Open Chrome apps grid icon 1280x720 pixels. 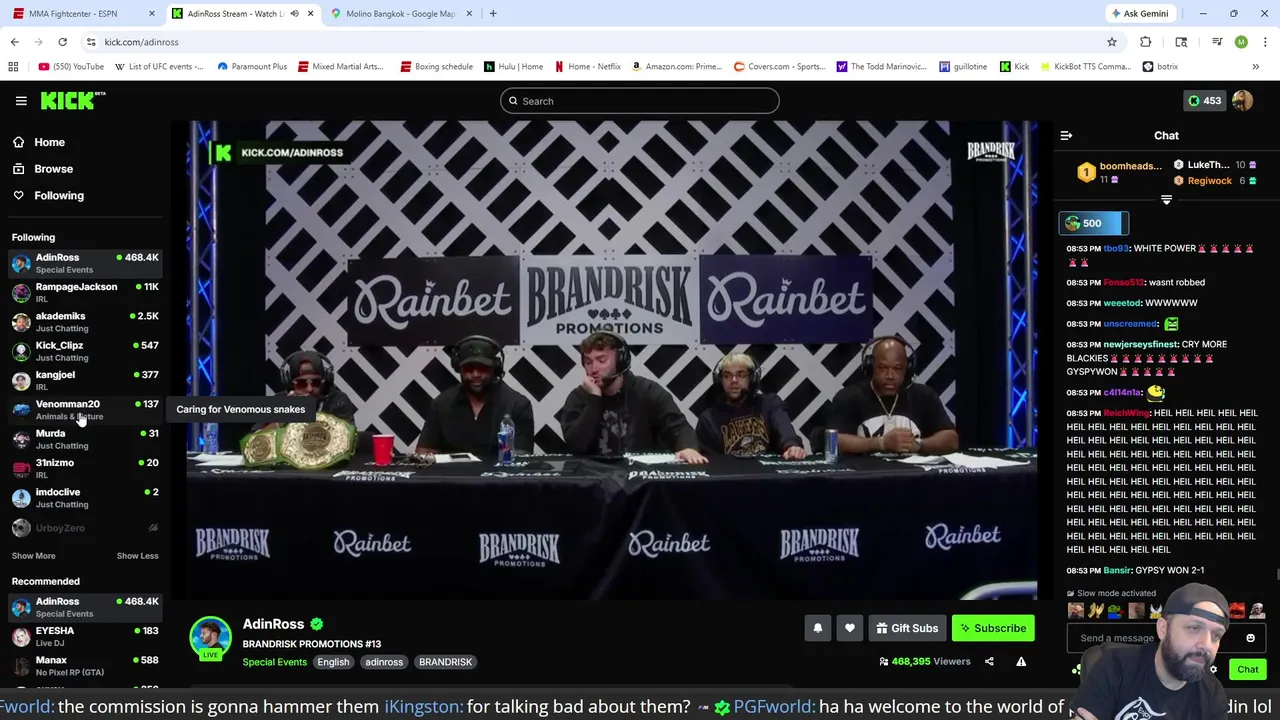13,67
